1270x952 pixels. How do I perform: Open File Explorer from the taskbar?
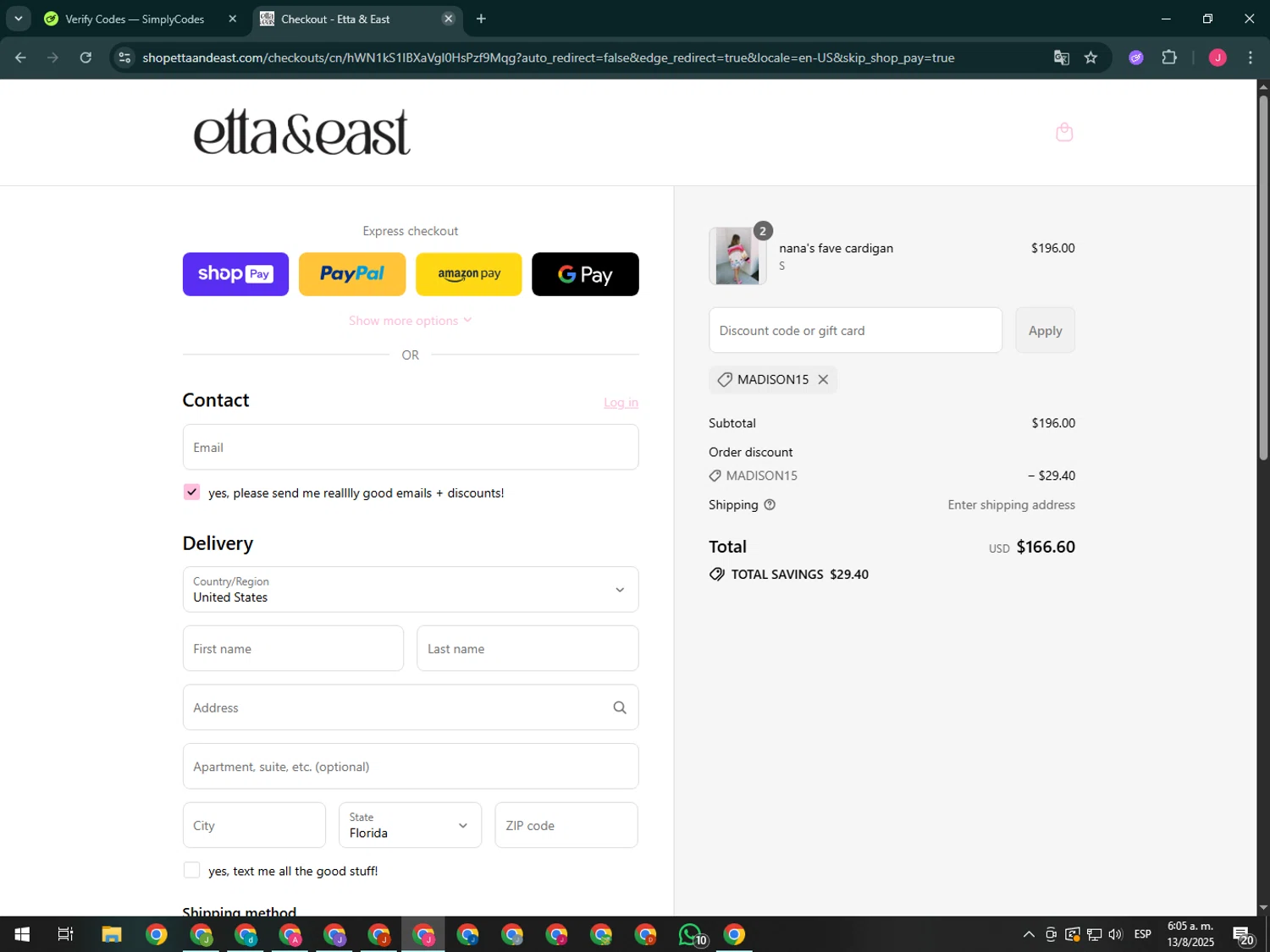(x=112, y=934)
